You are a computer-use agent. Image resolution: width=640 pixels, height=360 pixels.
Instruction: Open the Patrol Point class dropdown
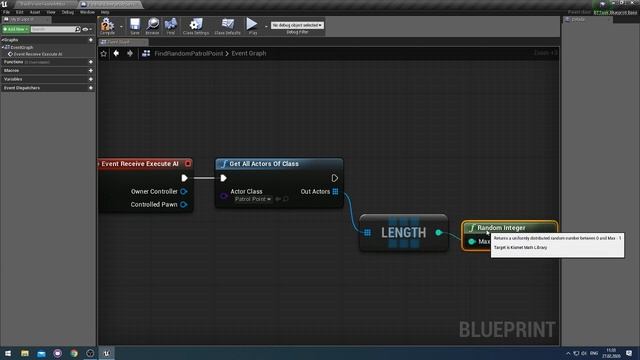[253, 199]
